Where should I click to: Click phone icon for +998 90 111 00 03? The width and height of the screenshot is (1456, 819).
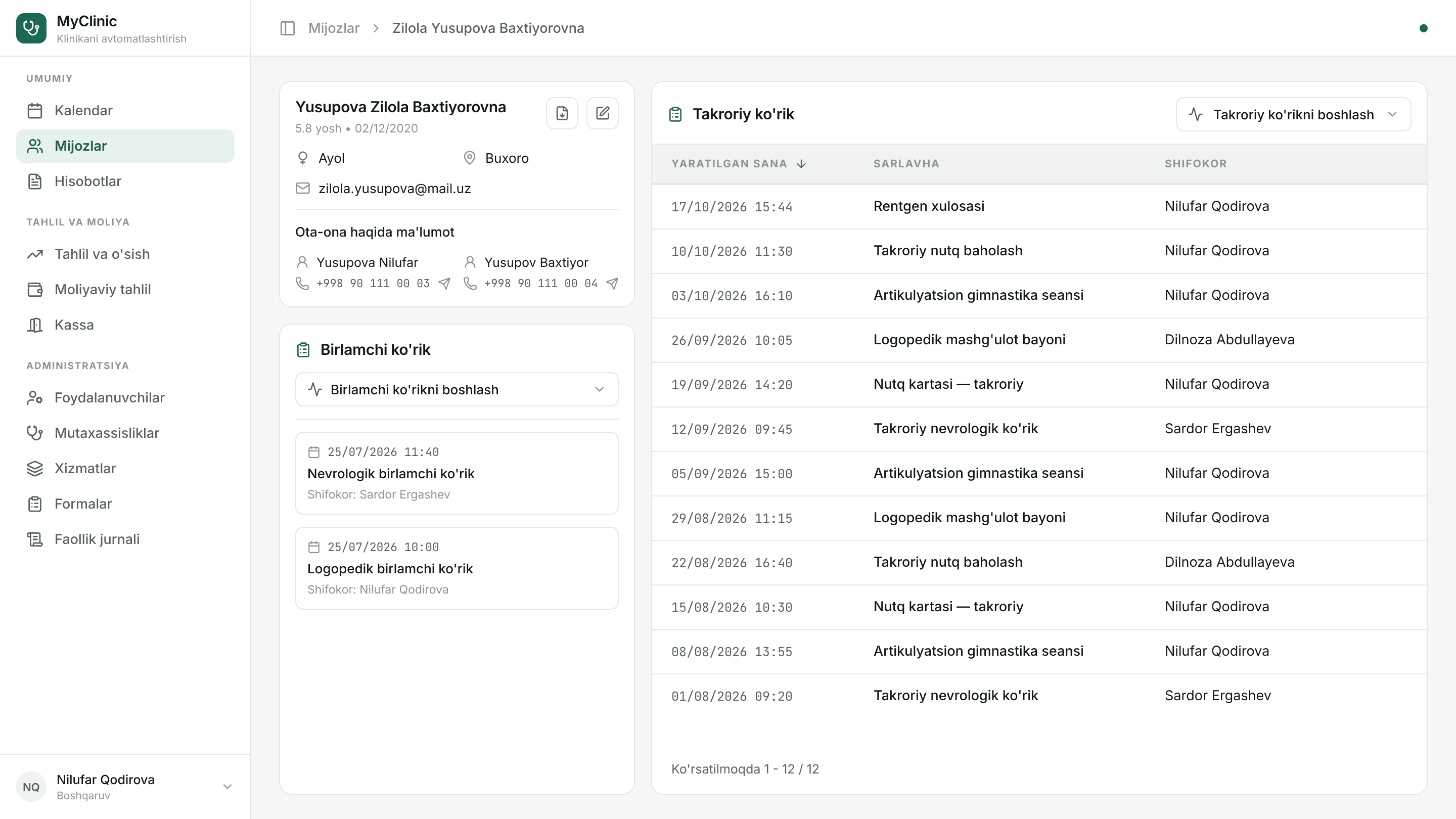[302, 283]
